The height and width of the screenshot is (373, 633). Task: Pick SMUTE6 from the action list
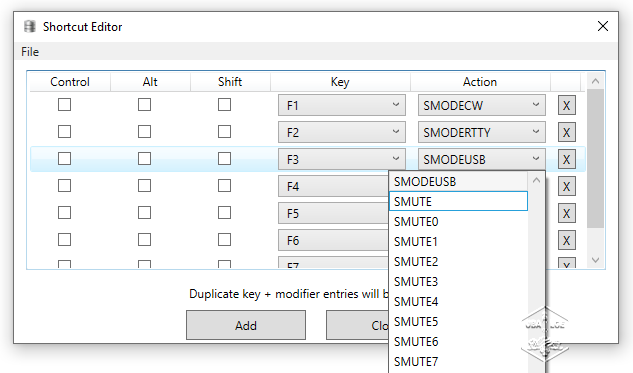coord(458,342)
